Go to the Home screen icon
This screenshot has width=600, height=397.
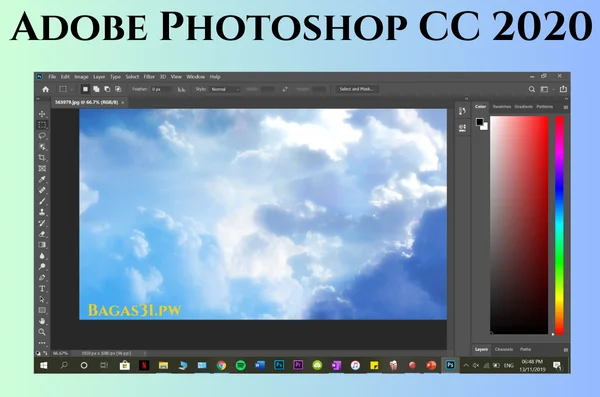(46, 89)
